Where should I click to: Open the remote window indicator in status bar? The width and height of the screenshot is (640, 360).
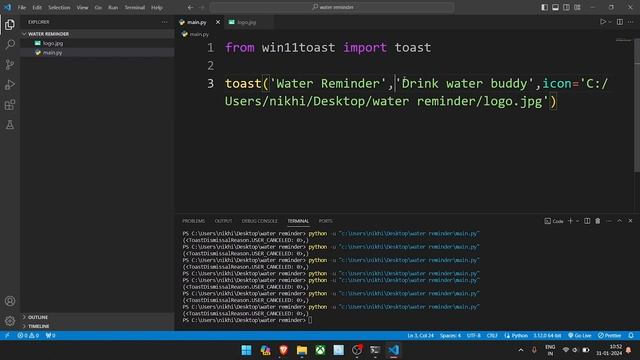tap(7, 336)
